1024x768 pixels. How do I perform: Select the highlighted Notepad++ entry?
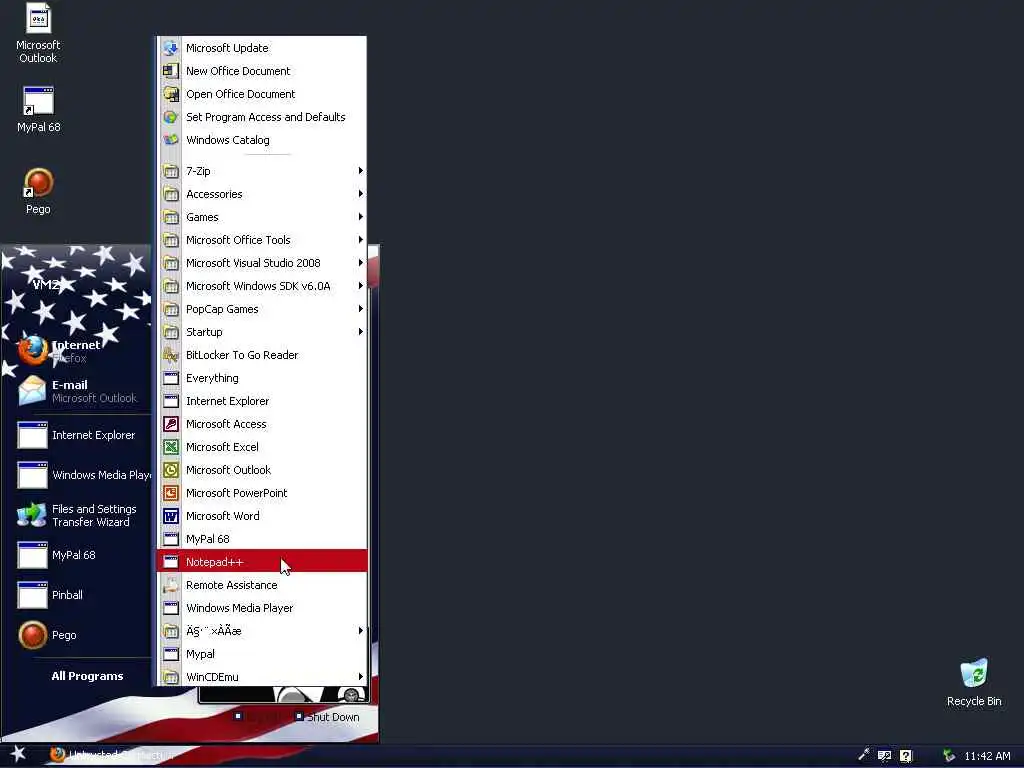coord(261,562)
